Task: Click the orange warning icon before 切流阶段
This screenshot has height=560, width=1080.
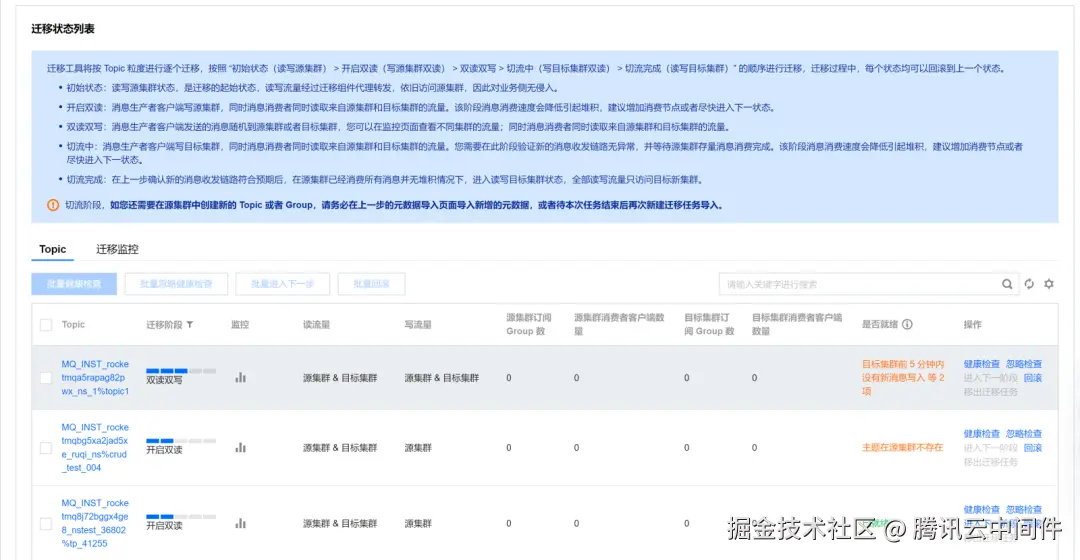Action: 53,205
